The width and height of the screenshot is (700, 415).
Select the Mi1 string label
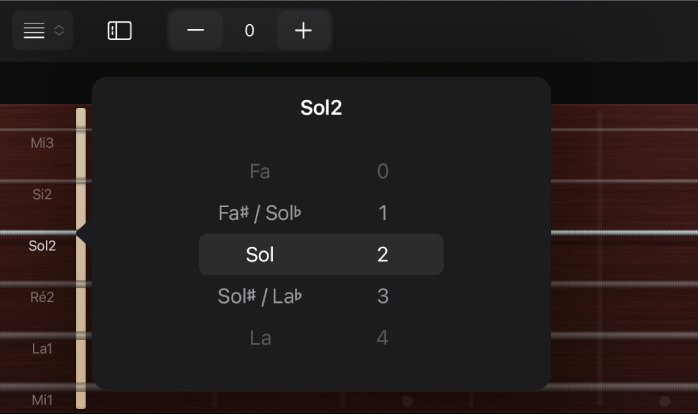pyautogui.click(x=42, y=400)
